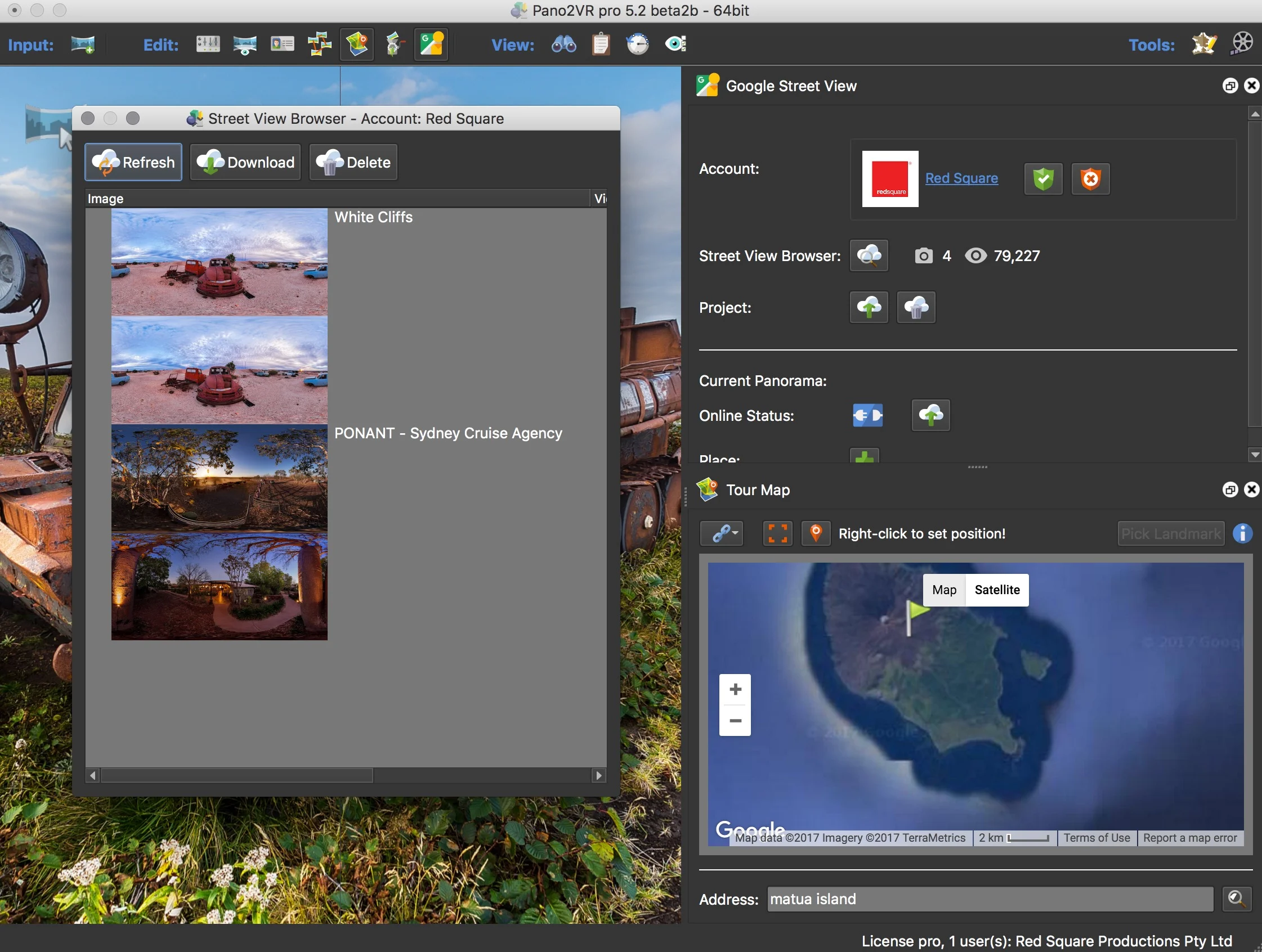Toggle the Tour Map toolbar icon
1262x952 pixels.
[356, 44]
